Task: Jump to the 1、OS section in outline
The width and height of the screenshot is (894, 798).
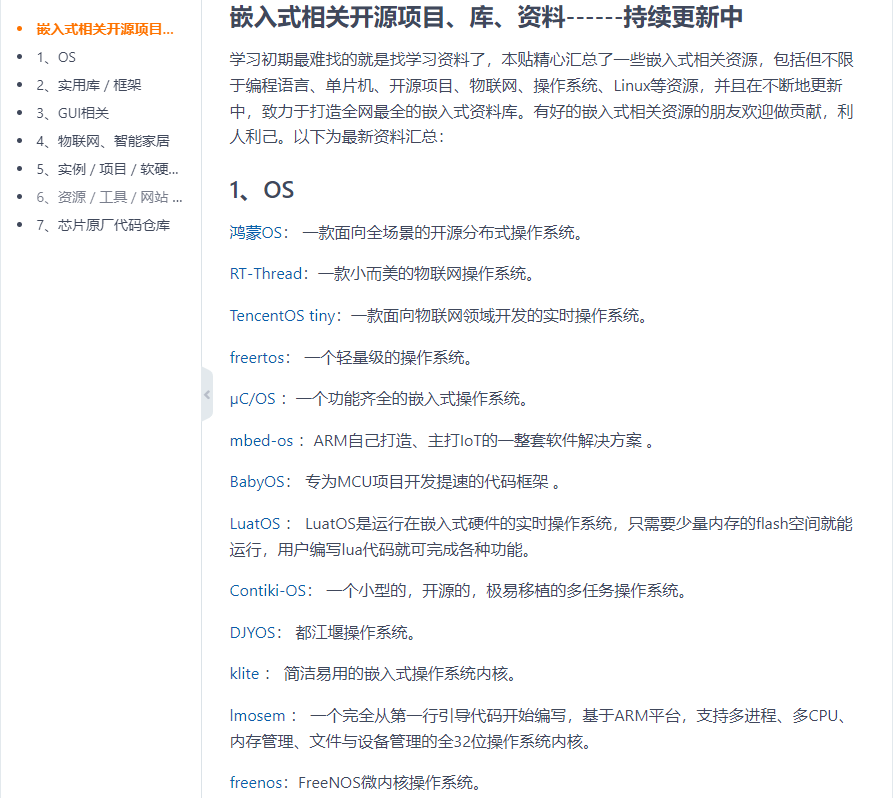Action: coord(56,57)
